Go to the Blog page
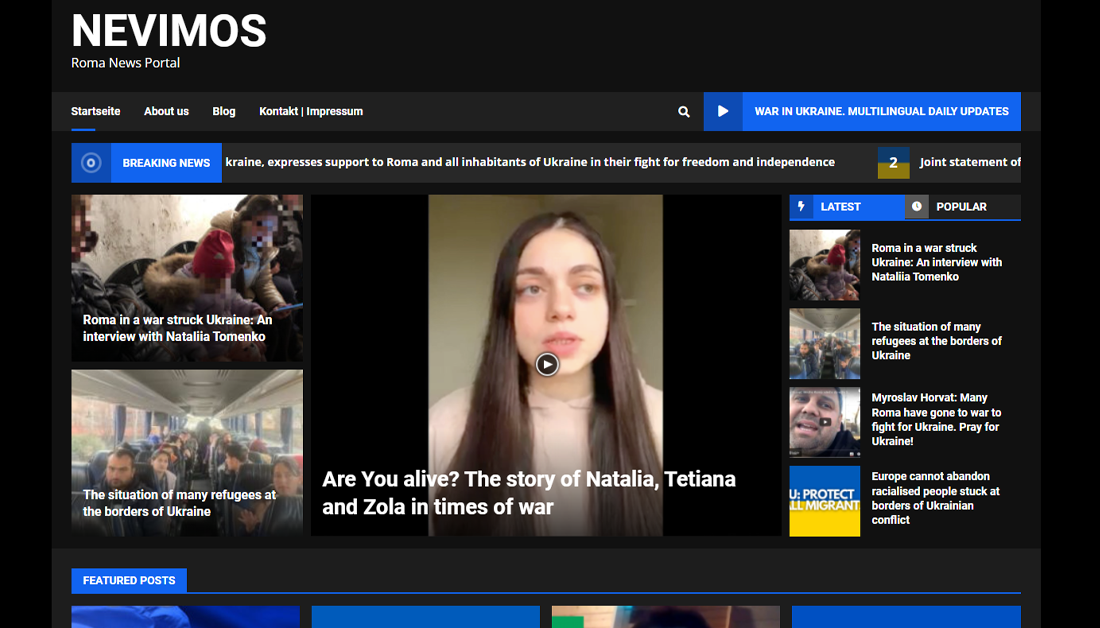 (x=224, y=112)
